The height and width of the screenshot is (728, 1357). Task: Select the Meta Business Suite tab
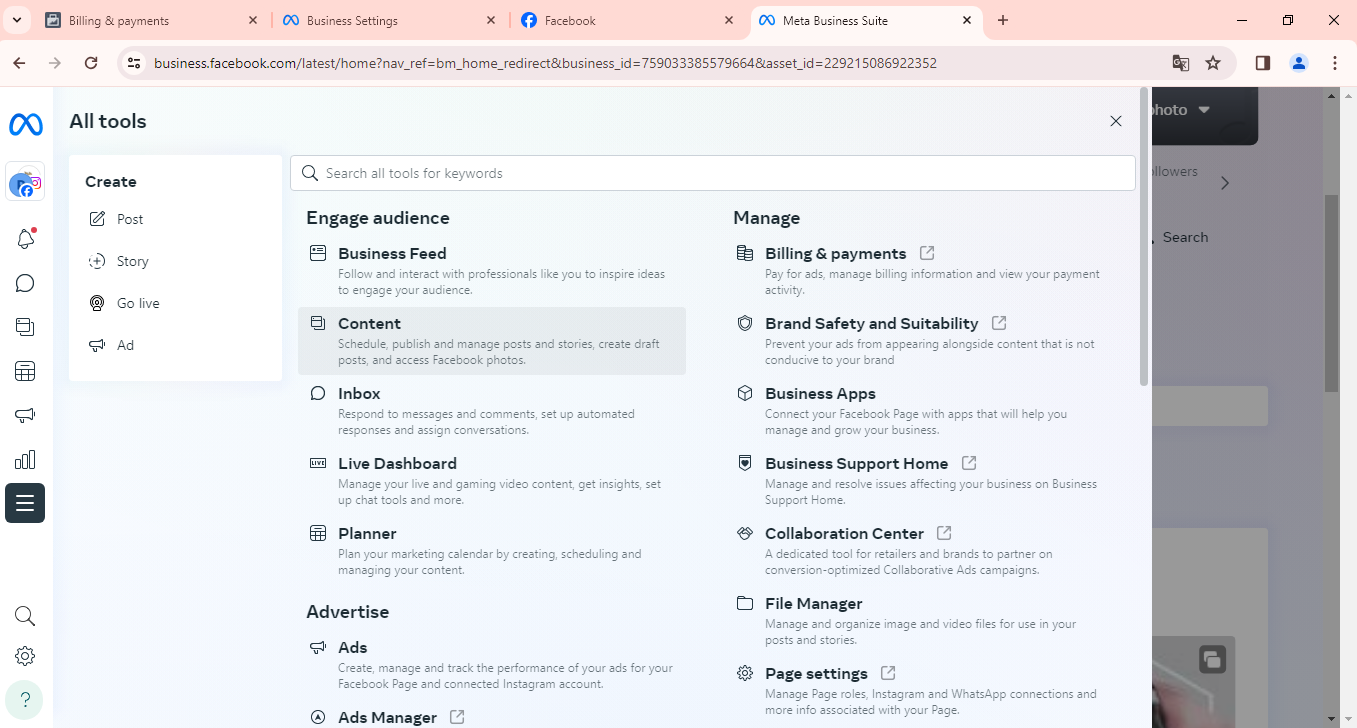click(x=866, y=20)
